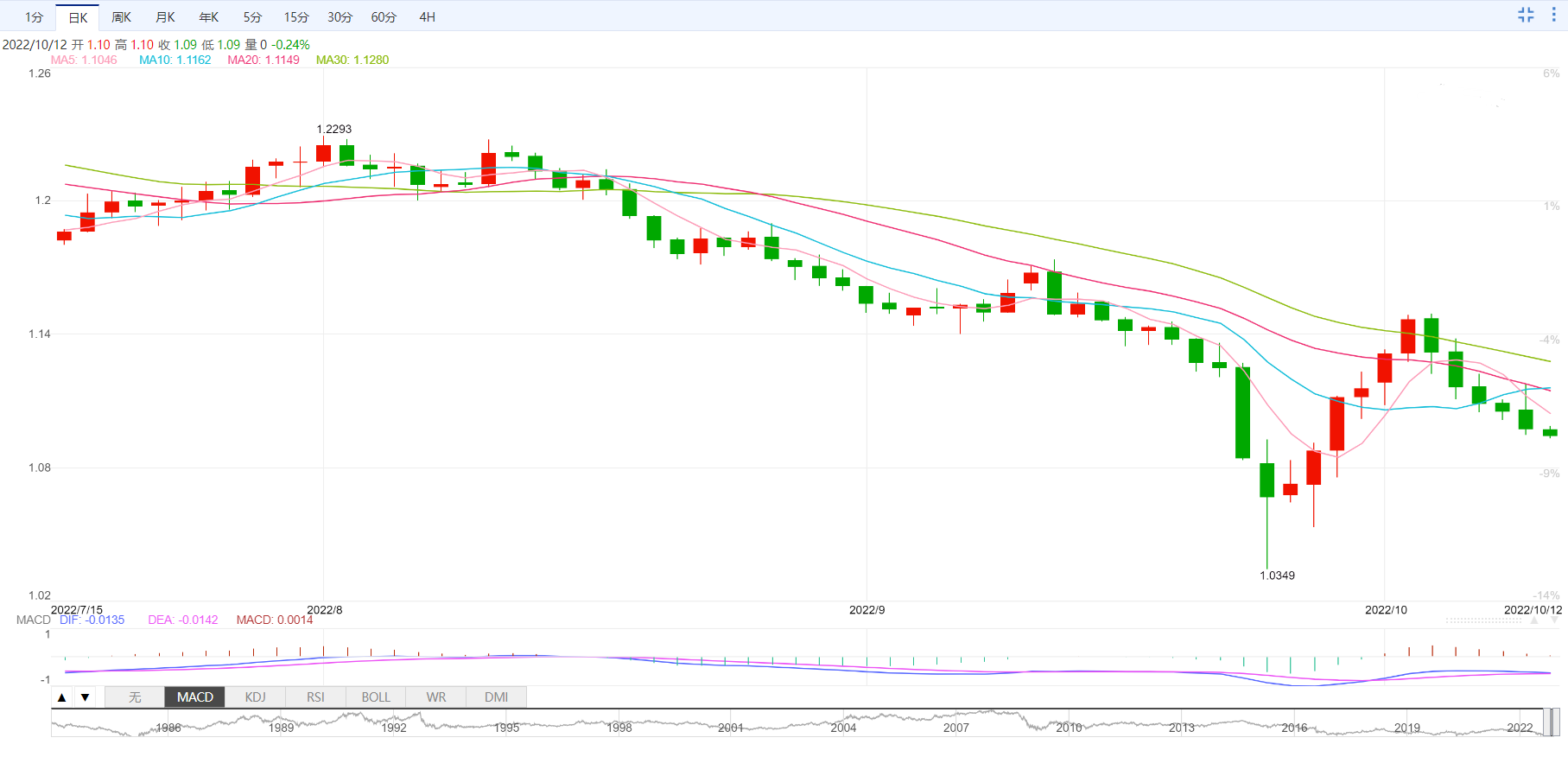This screenshot has width=1568, height=757.
Task: Click the MA30: 1.1280 legend label
Action: click(352, 60)
